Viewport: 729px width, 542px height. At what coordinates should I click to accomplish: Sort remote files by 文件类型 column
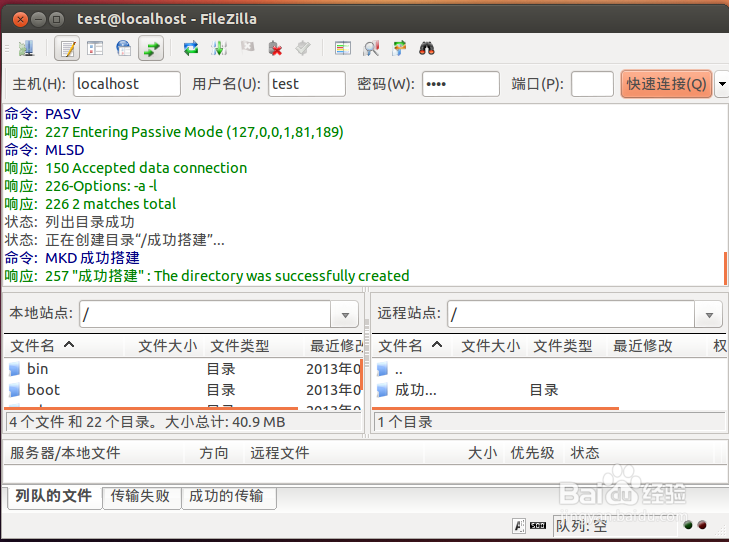click(x=567, y=346)
